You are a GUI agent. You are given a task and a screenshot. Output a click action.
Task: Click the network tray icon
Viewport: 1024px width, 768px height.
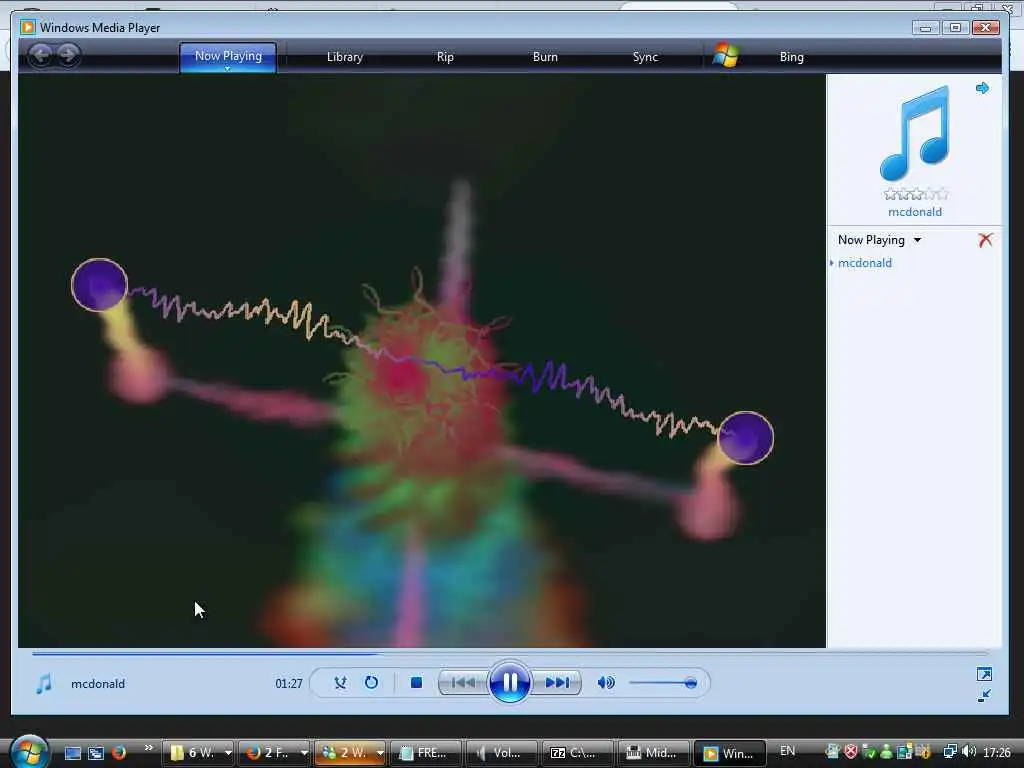(x=950, y=752)
